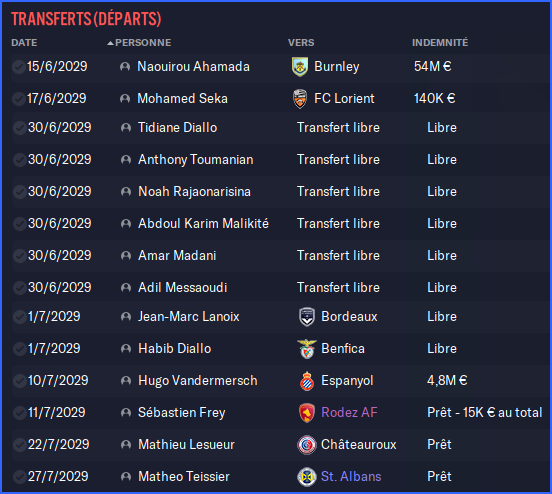Viewport: 552px width, 494px height.
Task: Open St. Albans club link
Action: coord(351,476)
